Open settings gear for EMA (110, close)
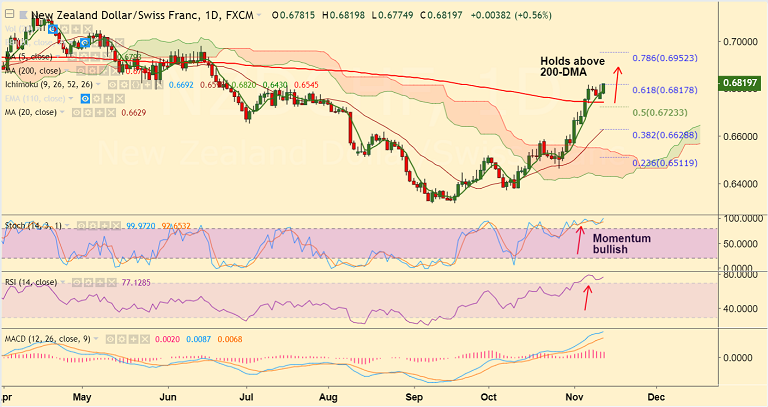768x407 pixels. tap(96, 98)
